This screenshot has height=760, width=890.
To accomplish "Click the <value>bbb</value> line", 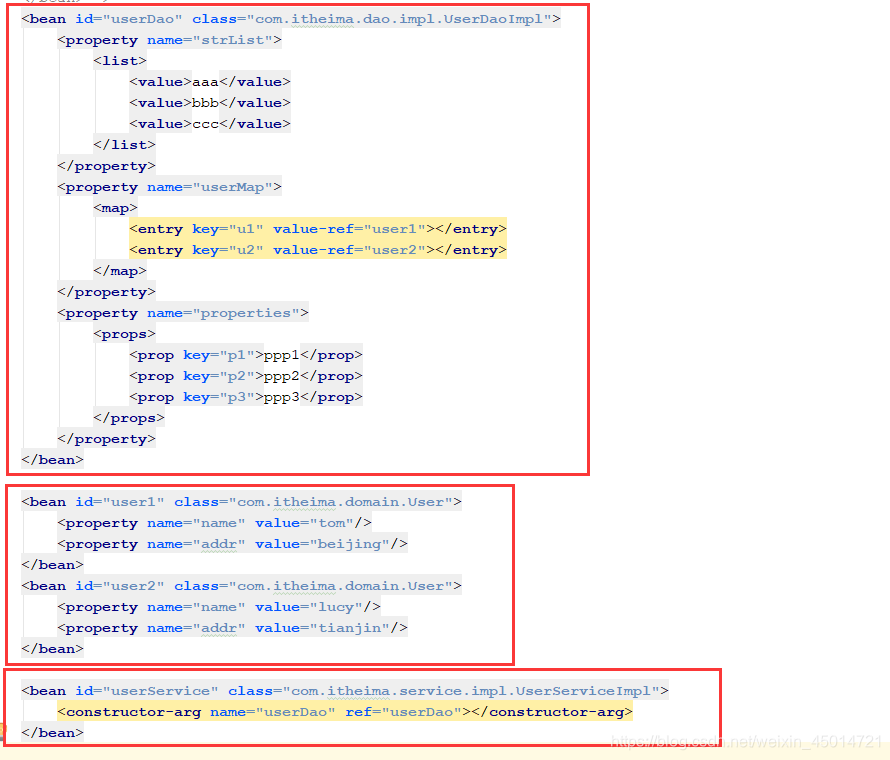I will pos(209,103).
